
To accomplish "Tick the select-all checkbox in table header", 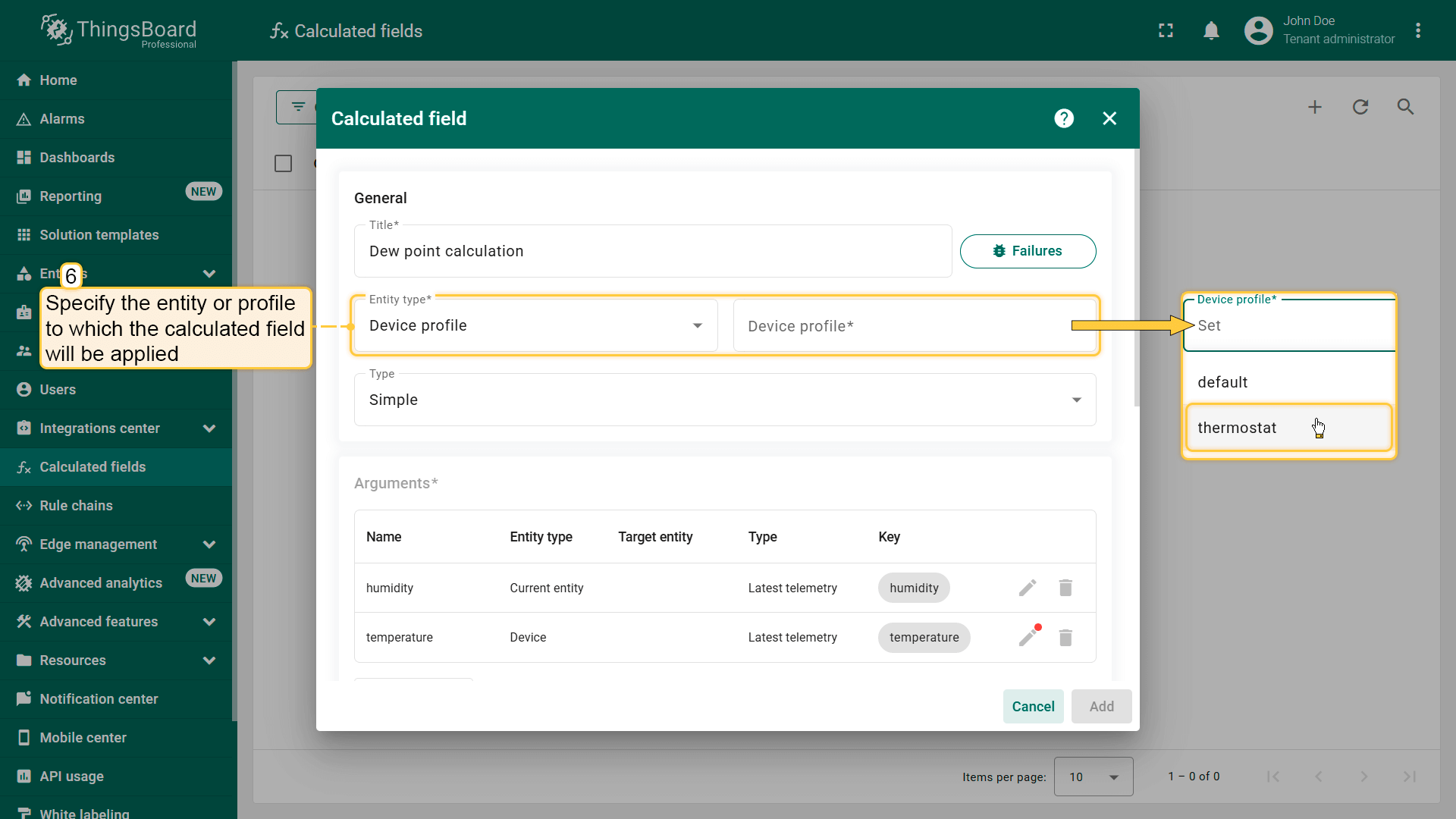I will click(x=283, y=163).
